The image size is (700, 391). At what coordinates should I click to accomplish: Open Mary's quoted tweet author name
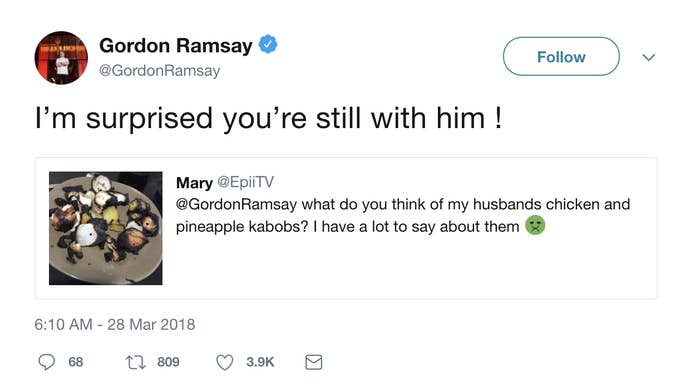coord(194,183)
